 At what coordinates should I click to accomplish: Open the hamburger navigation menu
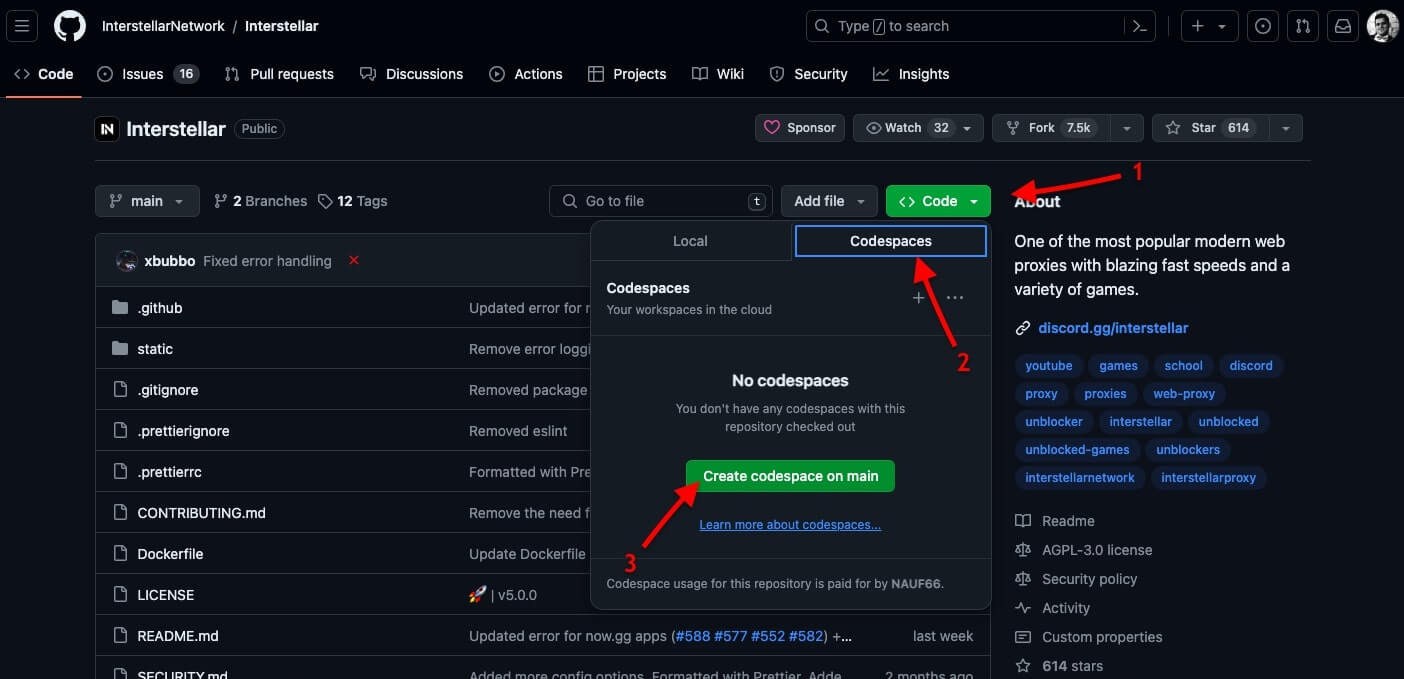click(x=22, y=26)
